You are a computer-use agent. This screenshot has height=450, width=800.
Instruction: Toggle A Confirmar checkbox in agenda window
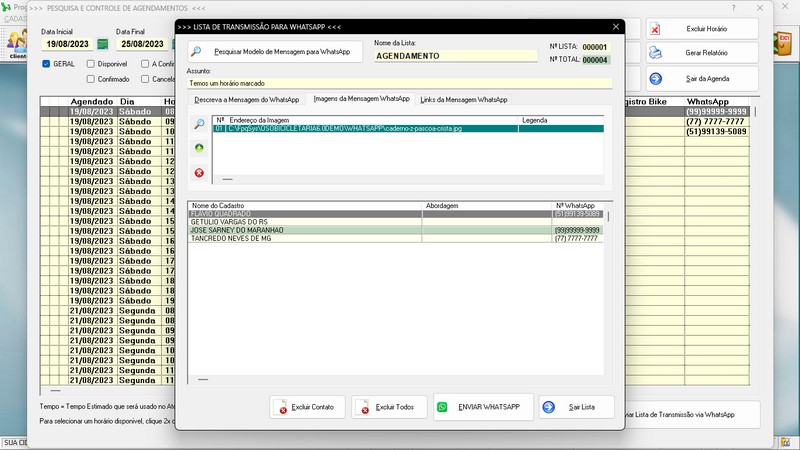point(145,64)
